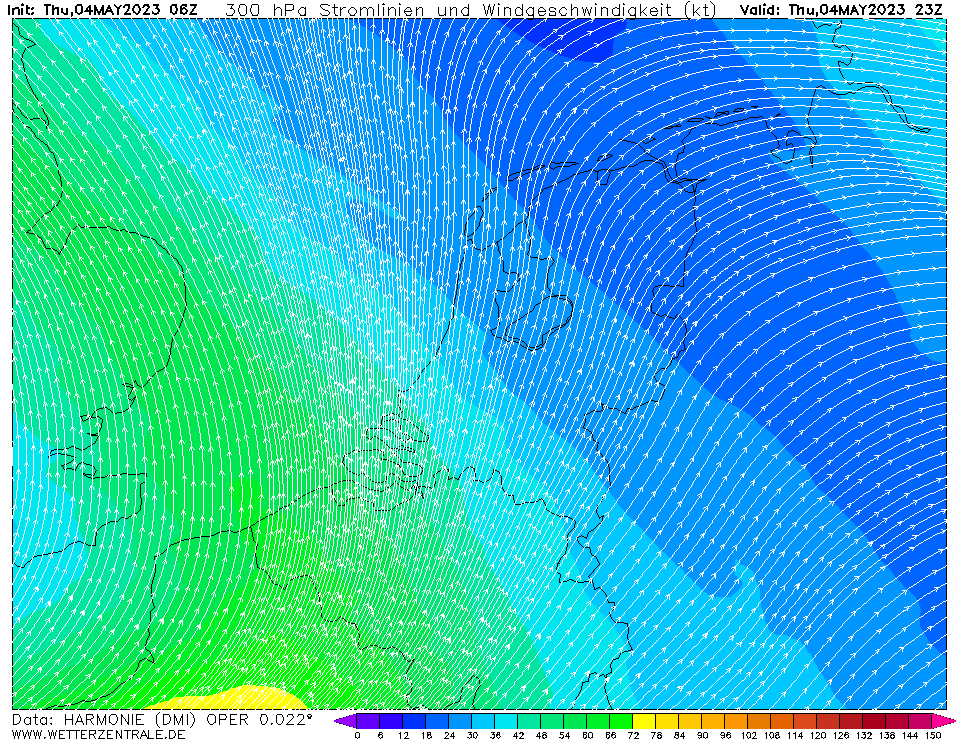Image resolution: width=959 pixels, height=741 pixels.
Task: Click the '150' legend scale label
Action: 933,735
